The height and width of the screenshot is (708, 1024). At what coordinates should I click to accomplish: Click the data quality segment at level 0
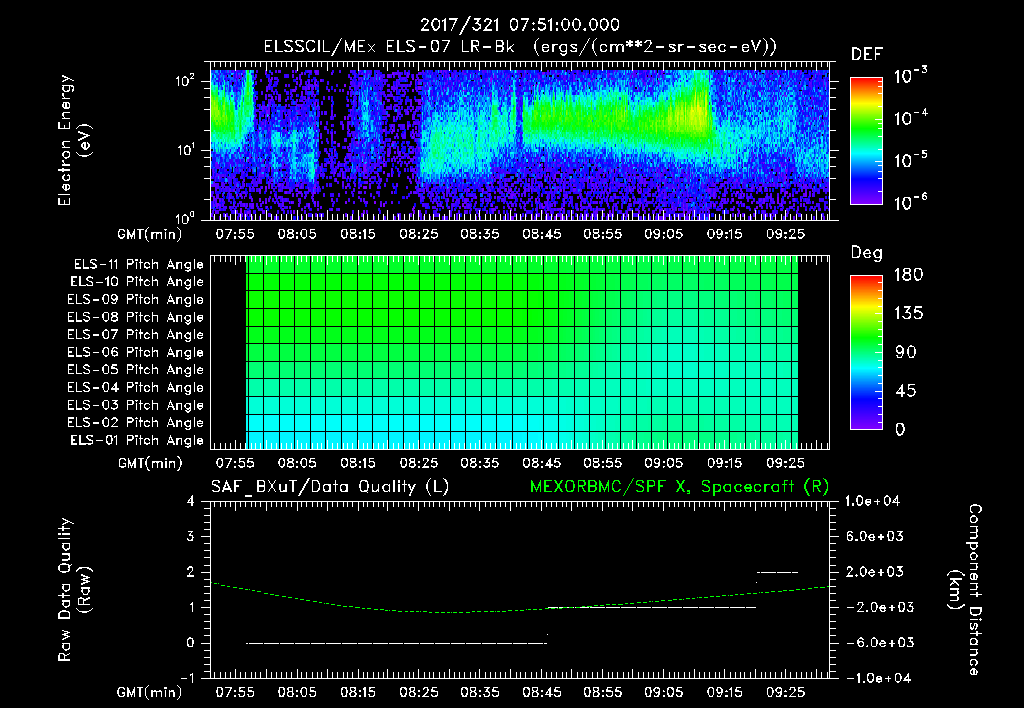396,643
